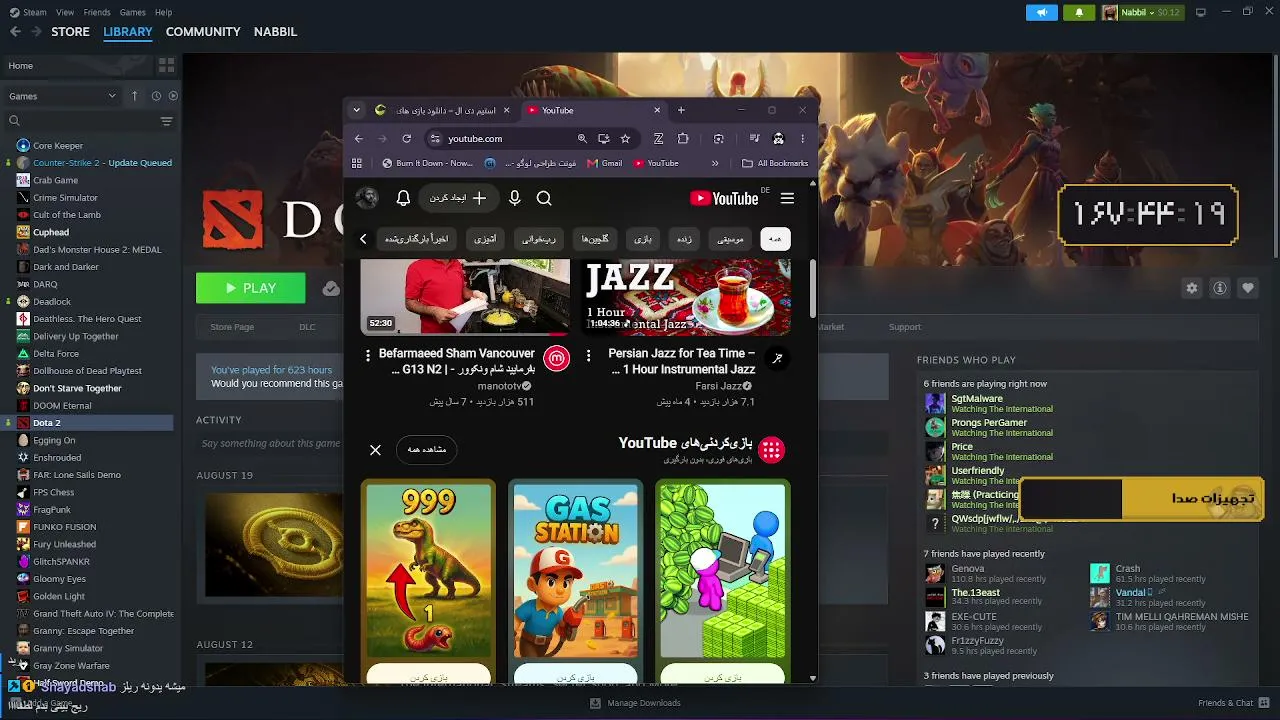The image size is (1280, 720).
Task: Open the YouTube create button
Action: click(x=458, y=198)
